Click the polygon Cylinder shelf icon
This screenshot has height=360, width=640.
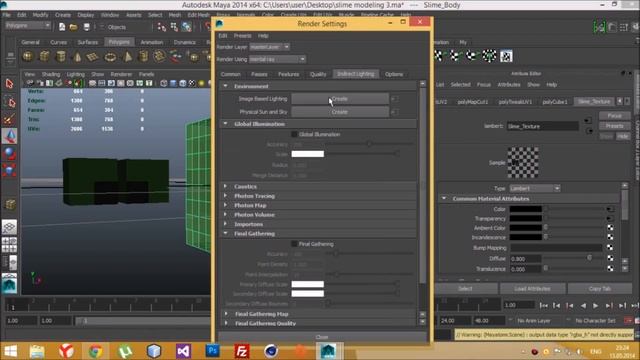[61, 56]
